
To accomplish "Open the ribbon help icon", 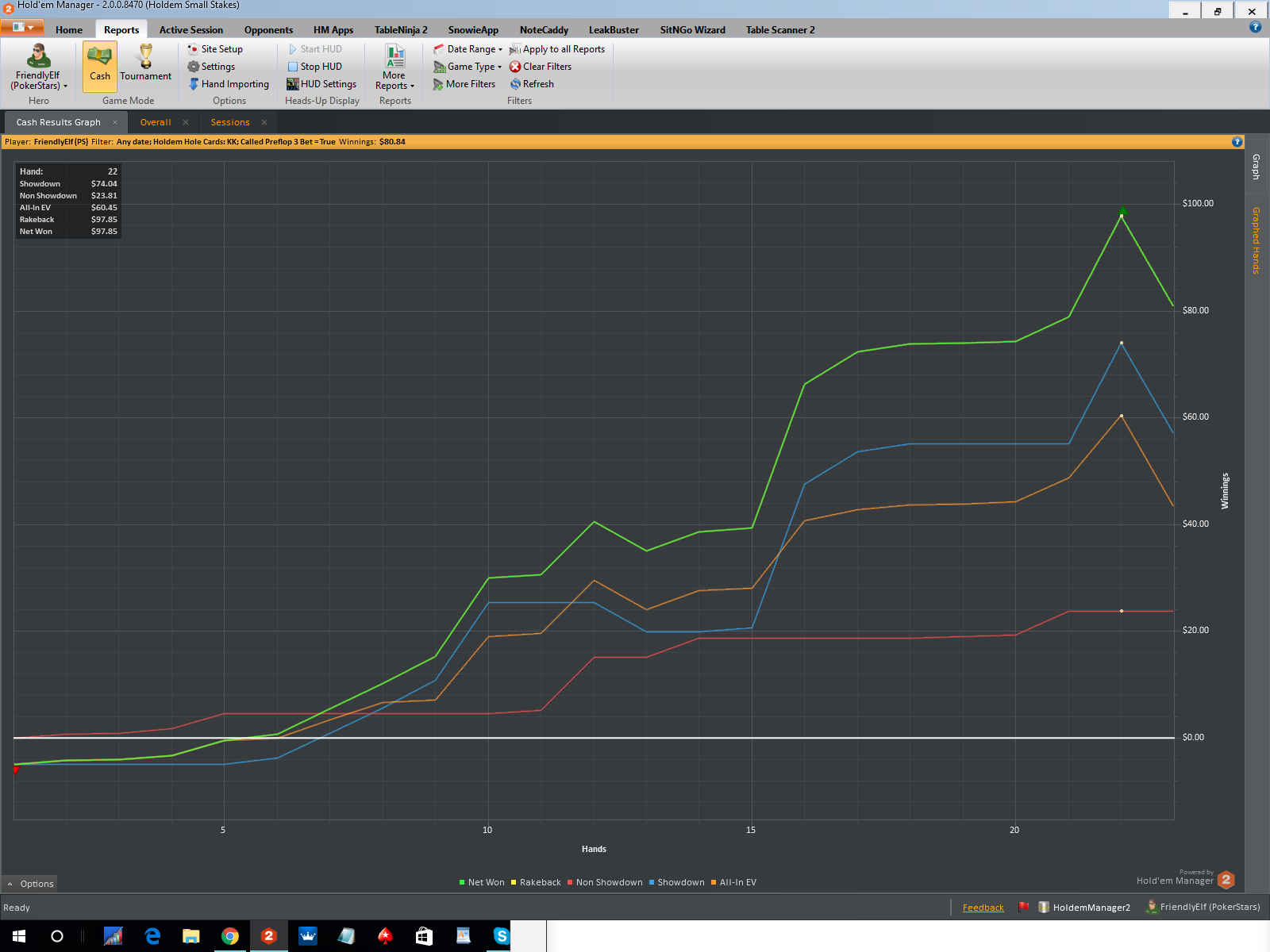I will 1255,27.
